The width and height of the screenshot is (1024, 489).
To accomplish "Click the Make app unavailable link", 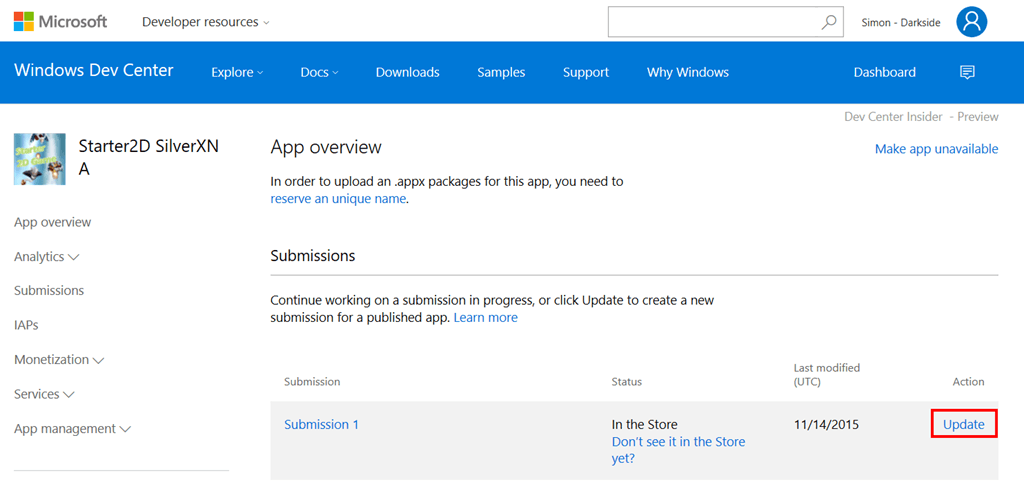I will click(936, 149).
